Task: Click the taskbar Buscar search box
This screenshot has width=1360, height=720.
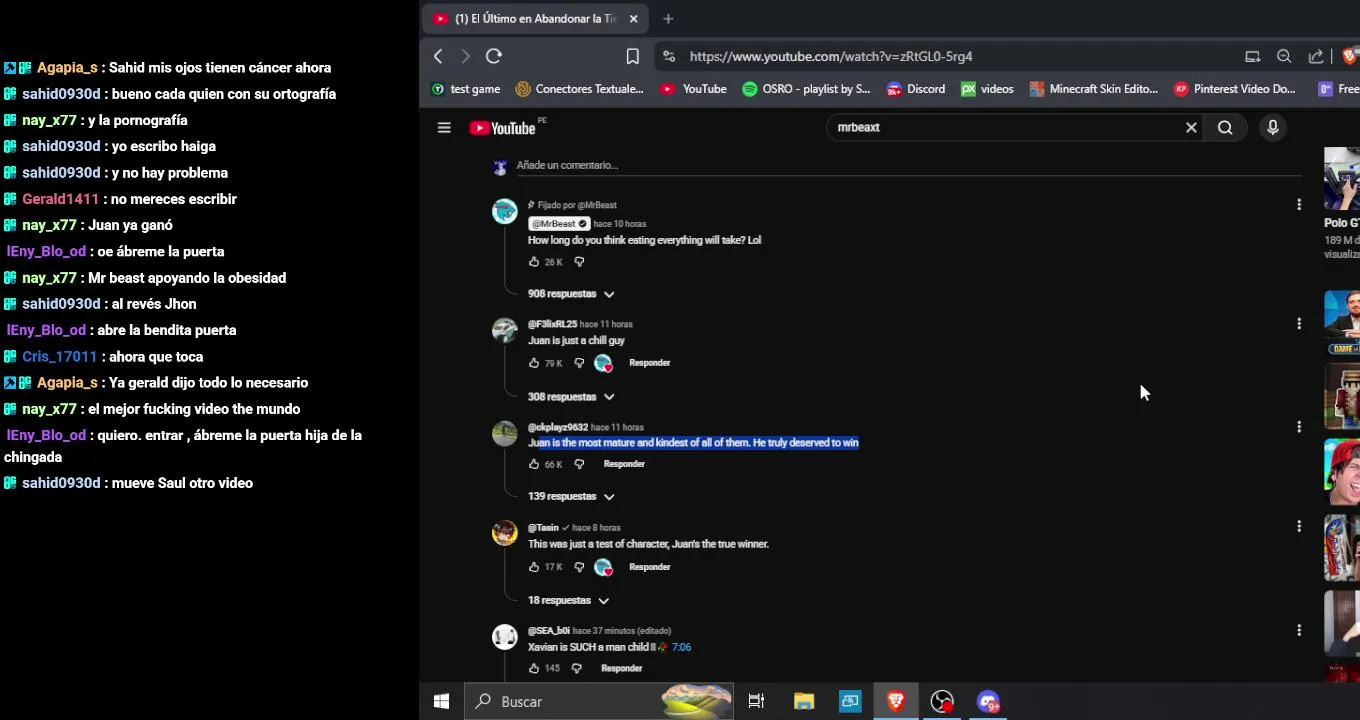Action: 600,702
